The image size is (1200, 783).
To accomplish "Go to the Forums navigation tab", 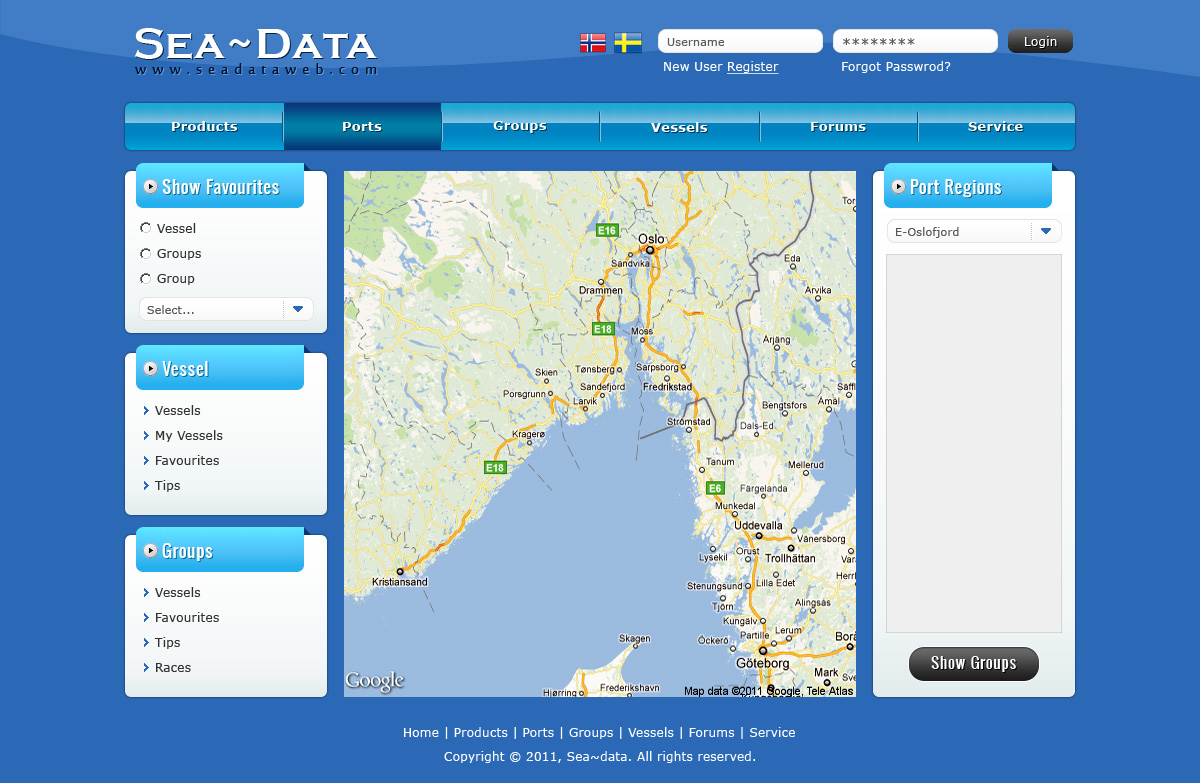I will (838, 127).
